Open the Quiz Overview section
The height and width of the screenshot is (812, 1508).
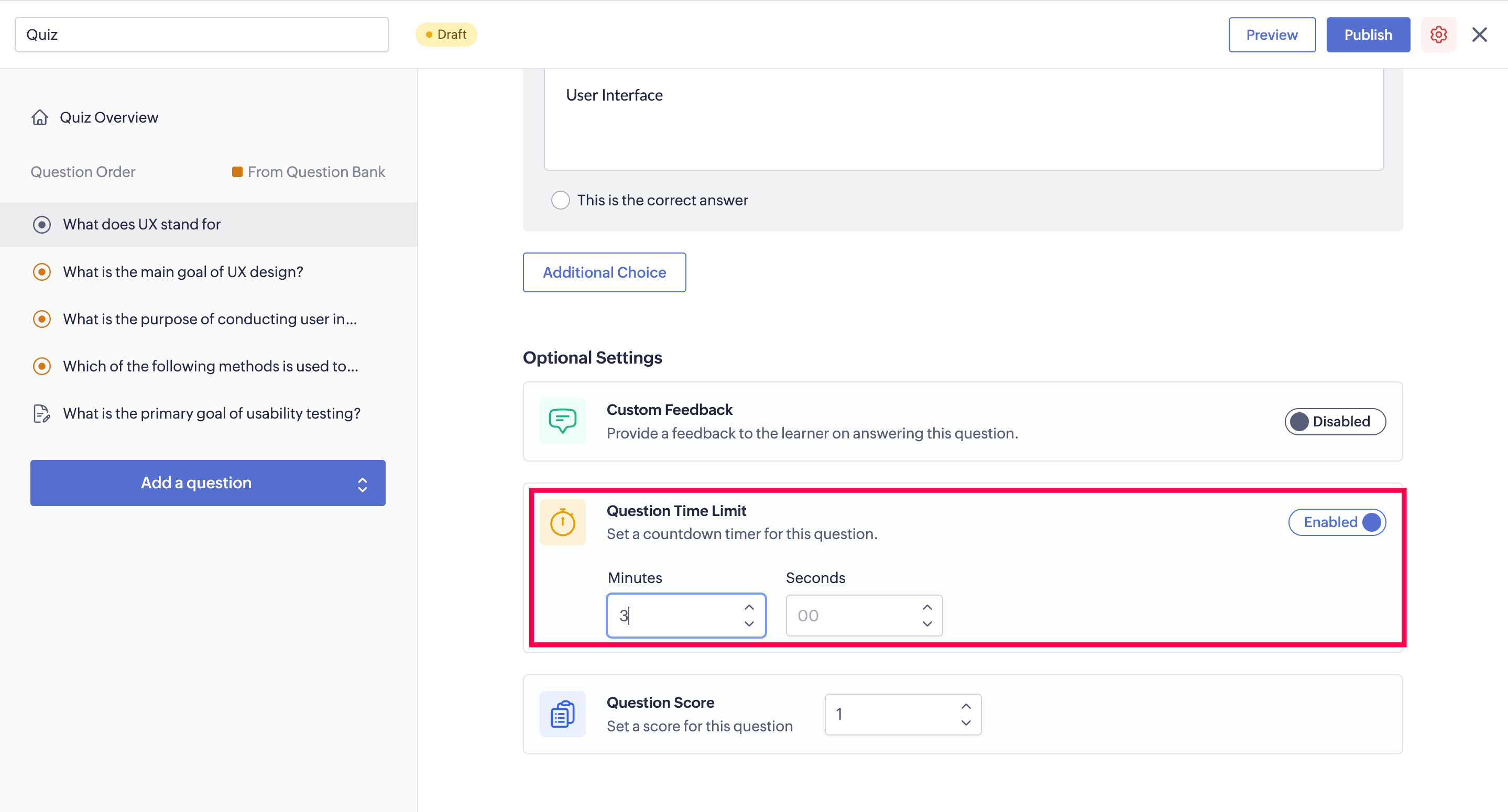[x=109, y=117]
